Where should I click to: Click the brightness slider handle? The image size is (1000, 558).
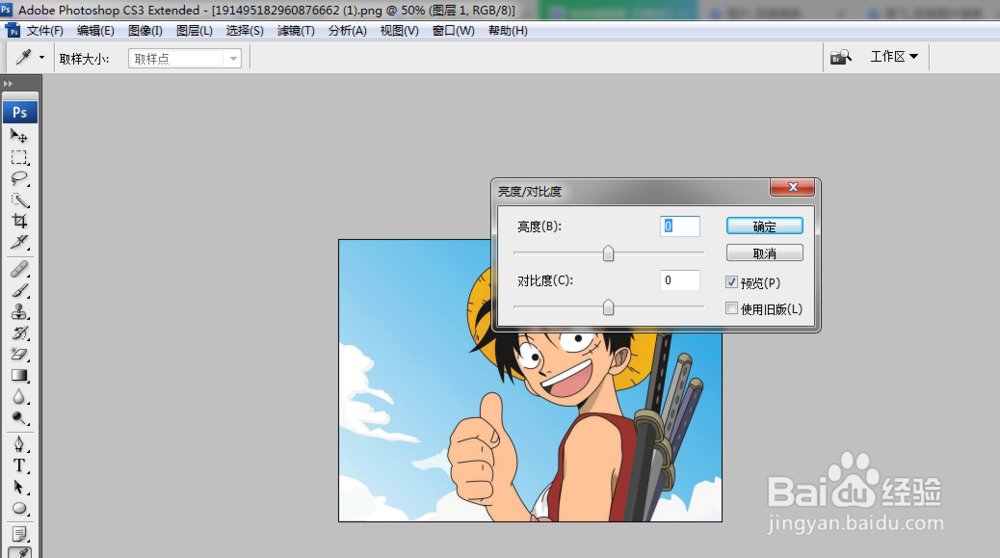coord(608,254)
